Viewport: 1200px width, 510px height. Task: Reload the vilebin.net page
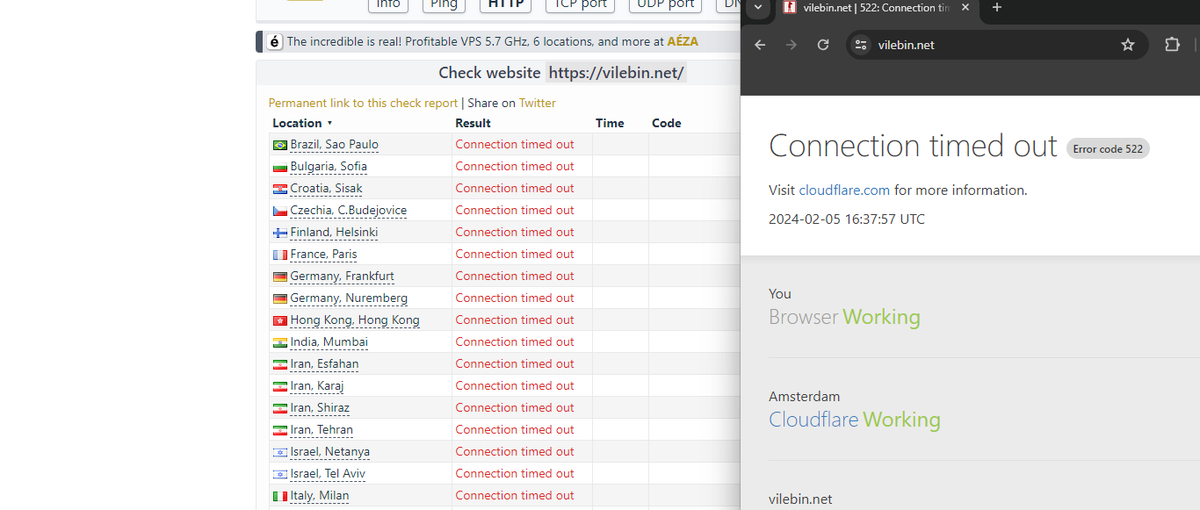point(823,45)
